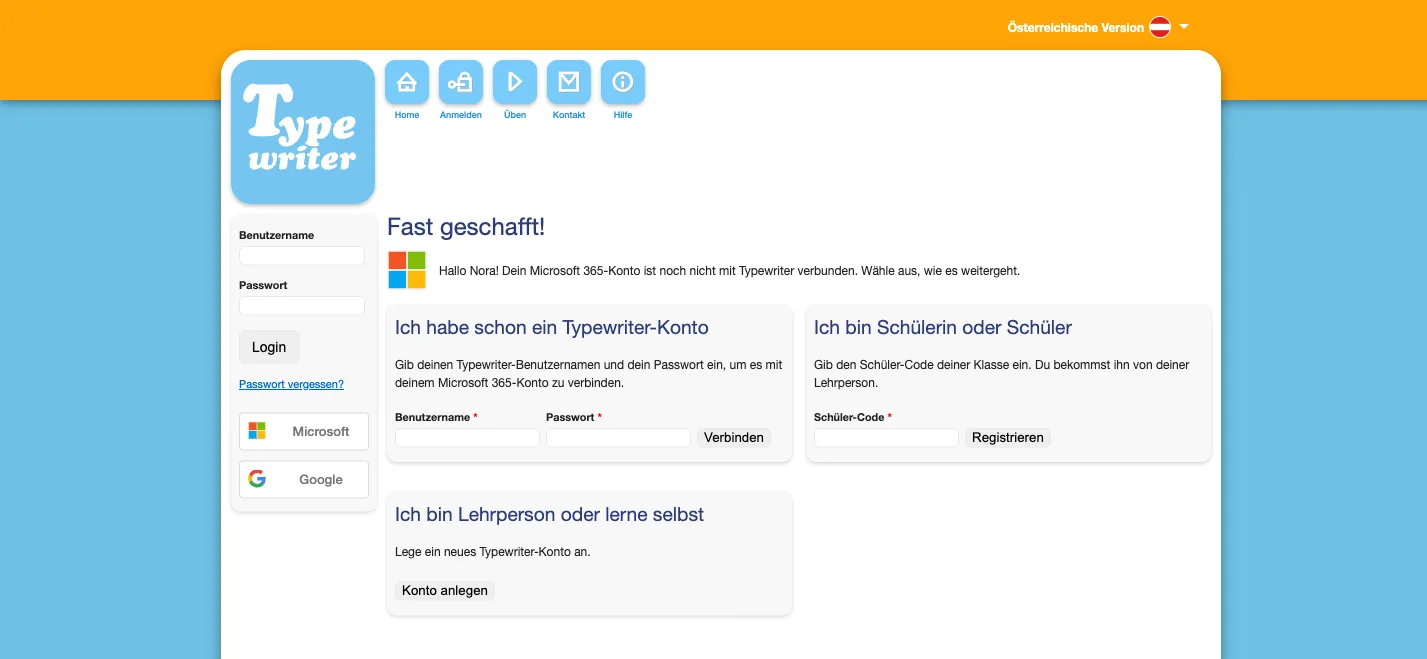This screenshot has height=659, width=1427.
Task: Select the Anmelden menu label
Action: [461, 115]
